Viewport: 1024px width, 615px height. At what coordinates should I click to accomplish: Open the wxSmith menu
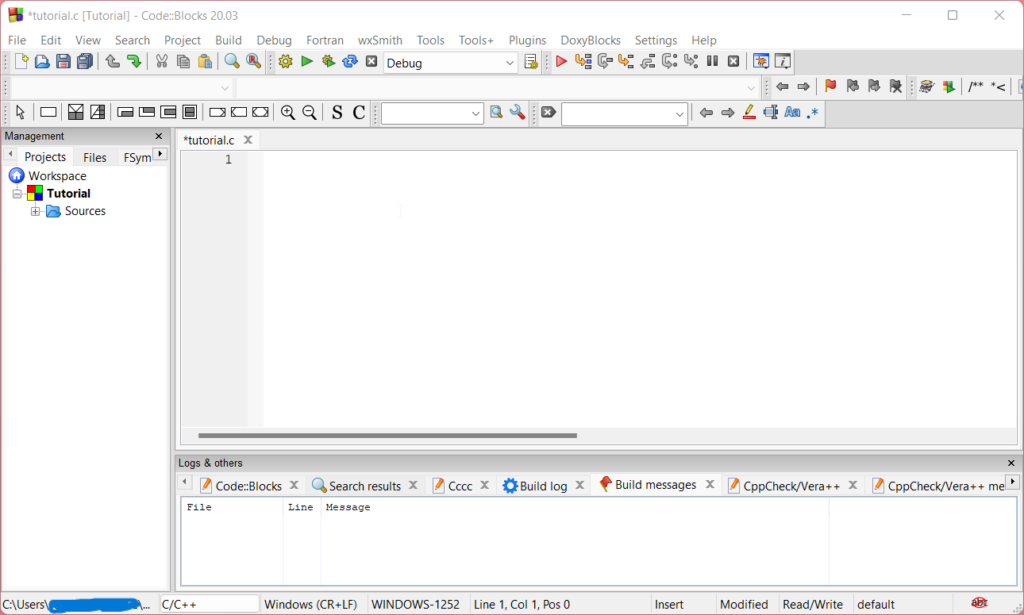tap(380, 40)
